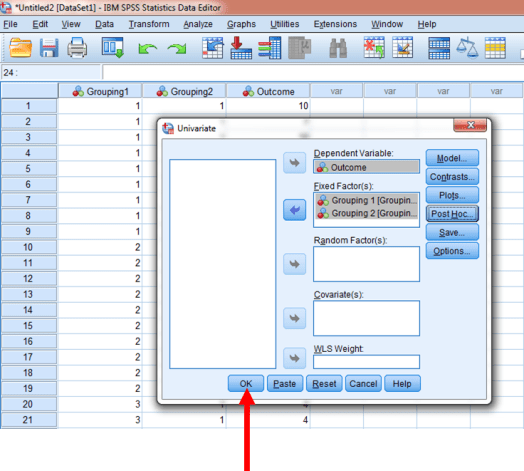Click arrow button next to Random Factor(s)

point(294,264)
